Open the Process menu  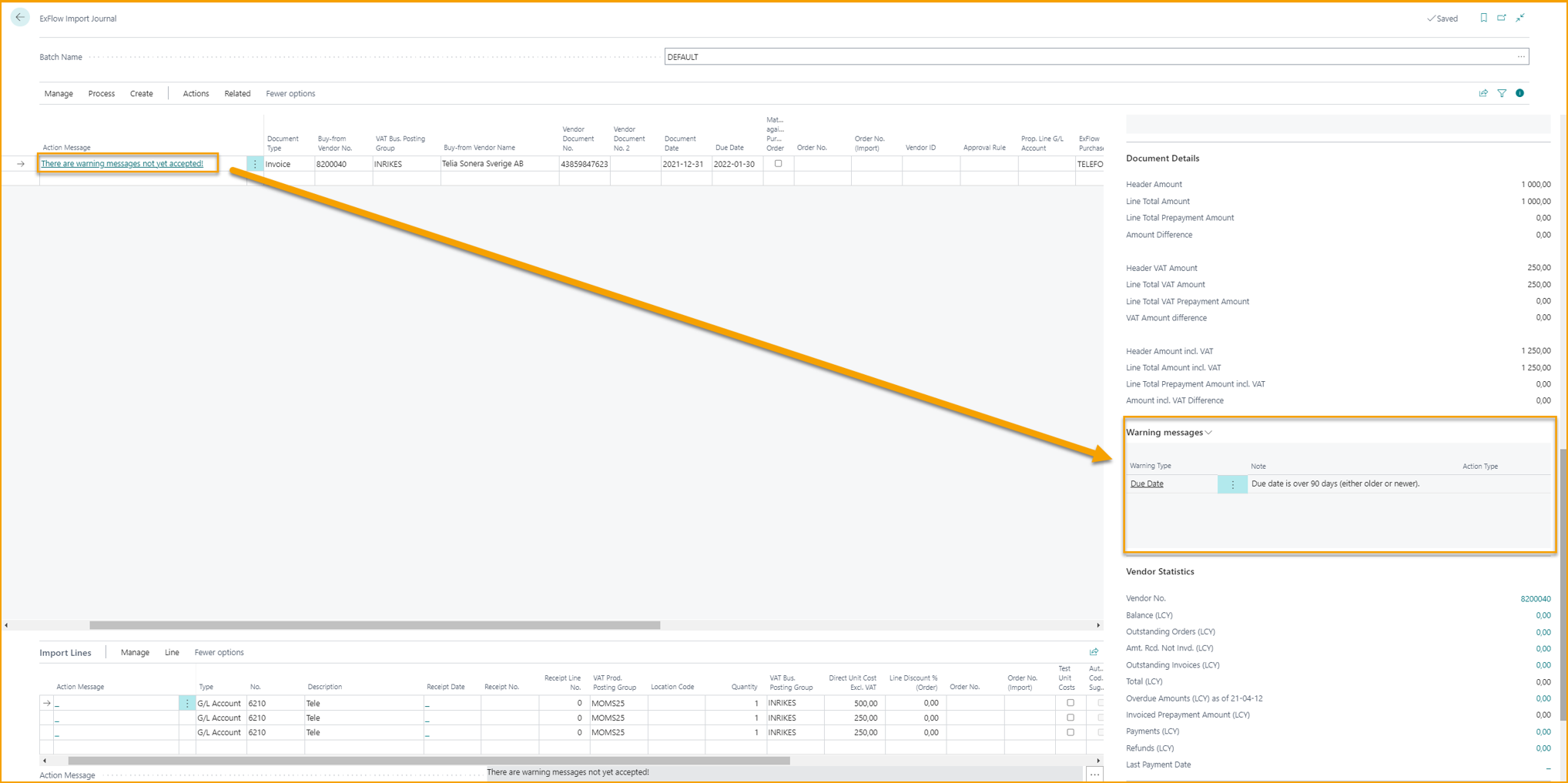click(x=102, y=94)
